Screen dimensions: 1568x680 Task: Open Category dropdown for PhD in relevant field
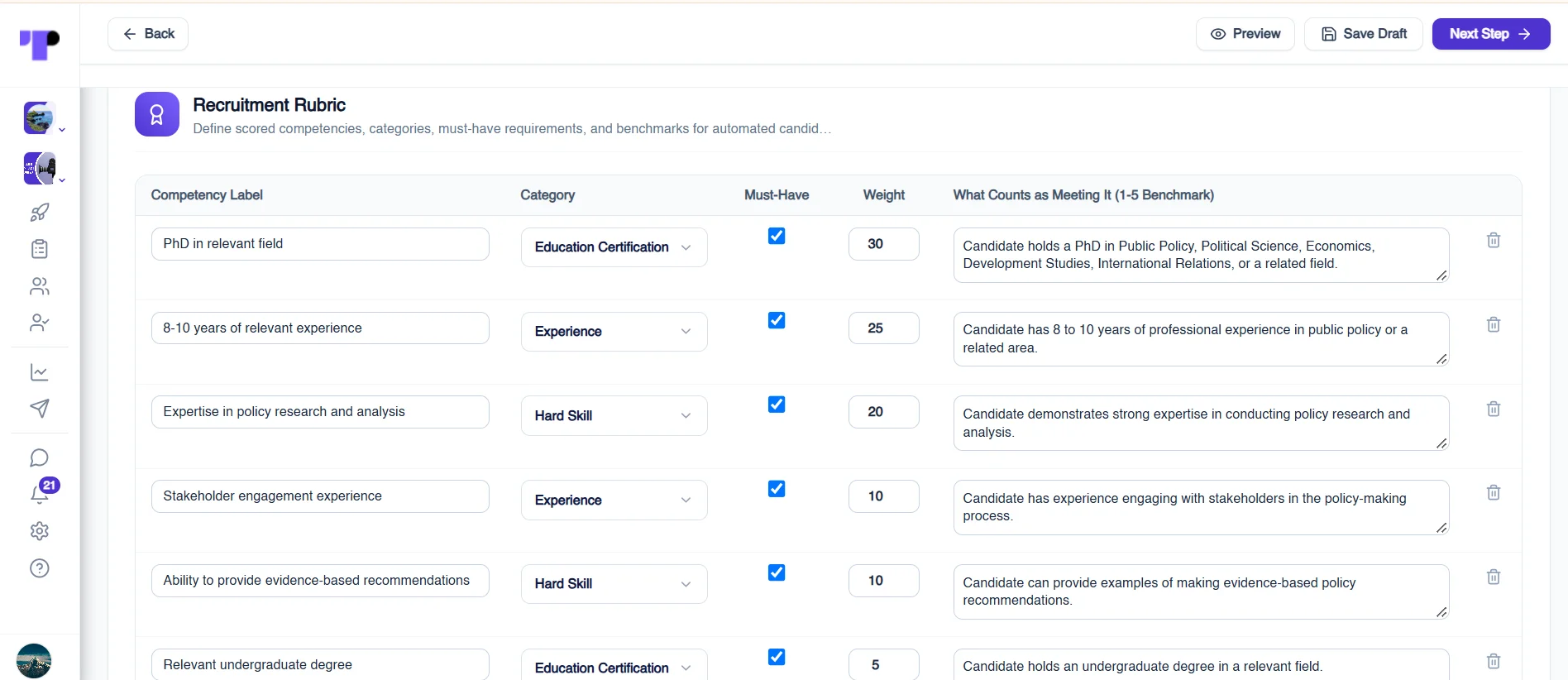614,247
